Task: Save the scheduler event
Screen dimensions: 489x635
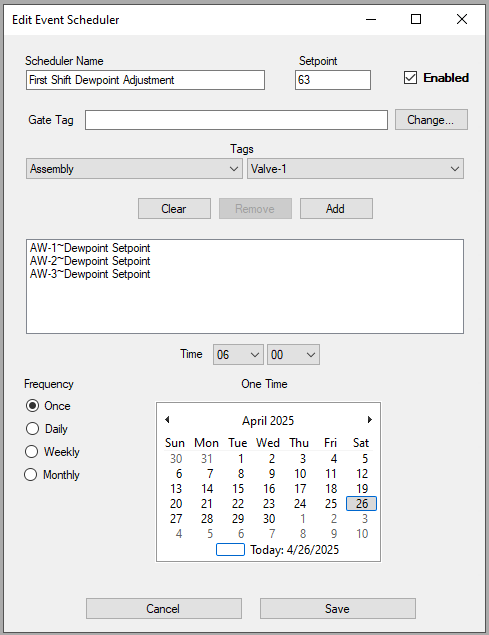Action: point(338,609)
